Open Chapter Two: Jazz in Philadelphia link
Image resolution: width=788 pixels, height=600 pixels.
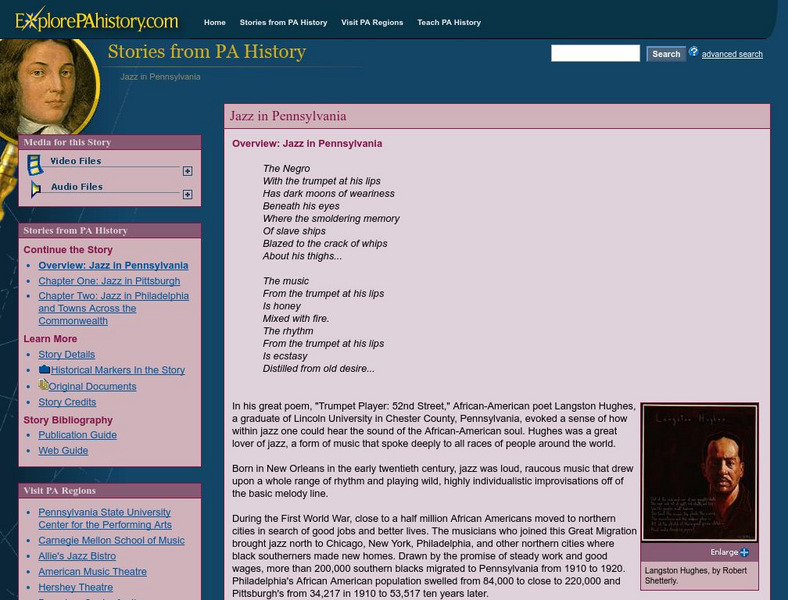click(x=114, y=308)
